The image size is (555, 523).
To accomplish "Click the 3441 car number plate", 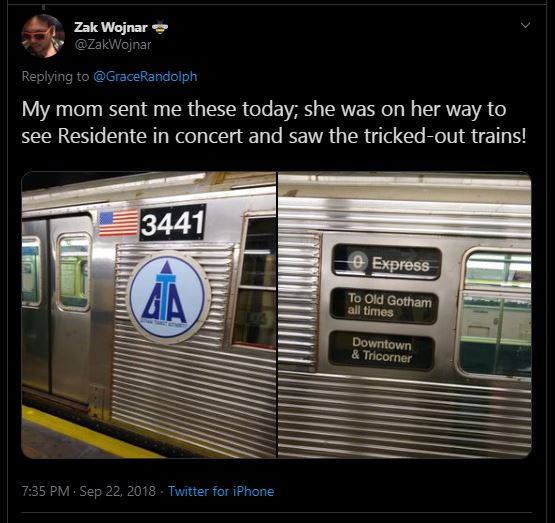I will click(x=173, y=223).
